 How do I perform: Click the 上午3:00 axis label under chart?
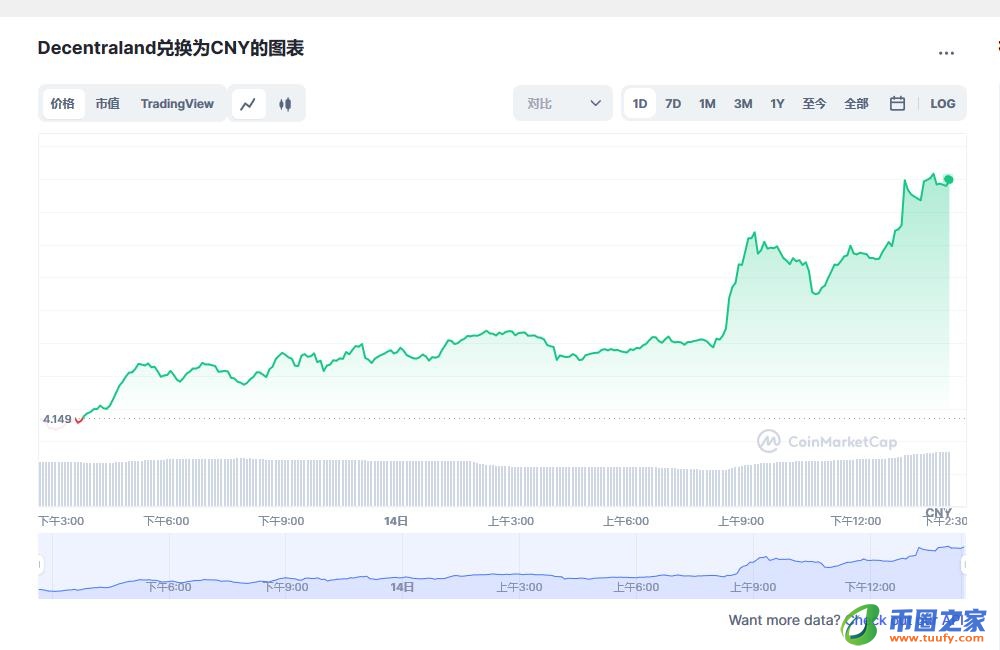coord(511,521)
